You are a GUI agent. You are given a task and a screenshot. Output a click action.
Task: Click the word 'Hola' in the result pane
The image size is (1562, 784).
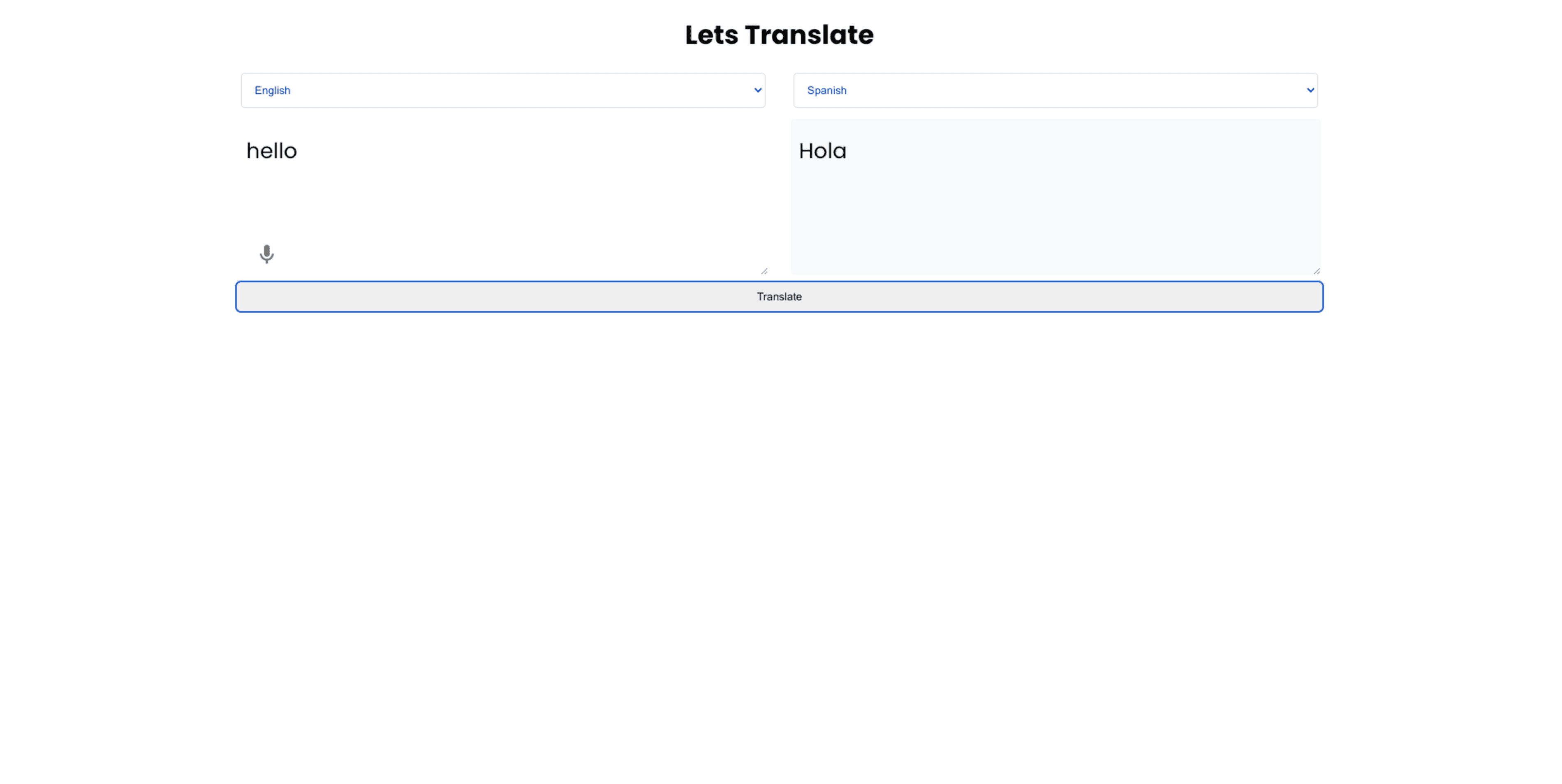tap(823, 151)
